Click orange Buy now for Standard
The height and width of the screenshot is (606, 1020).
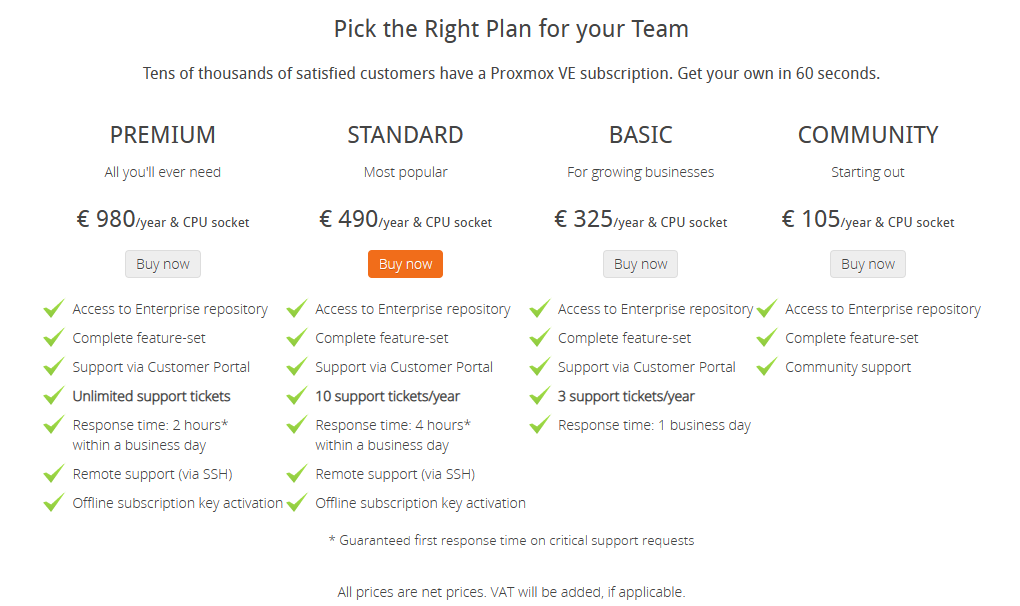click(x=405, y=264)
